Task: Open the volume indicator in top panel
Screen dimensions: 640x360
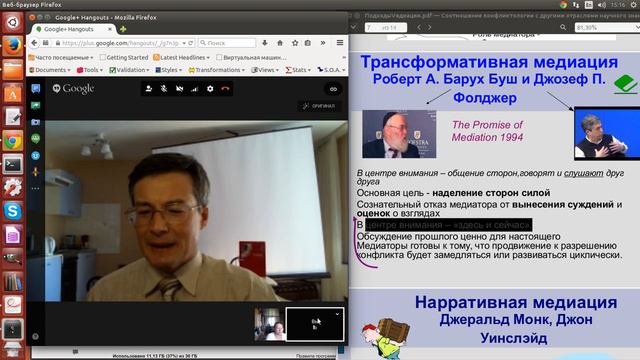Action: coord(602,5)
